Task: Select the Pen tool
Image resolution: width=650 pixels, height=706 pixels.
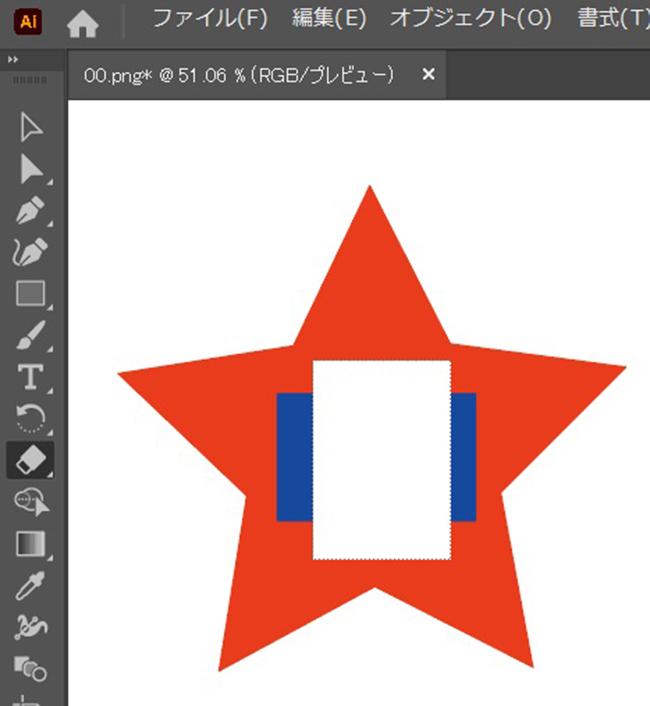Action: tap(31, 210)
